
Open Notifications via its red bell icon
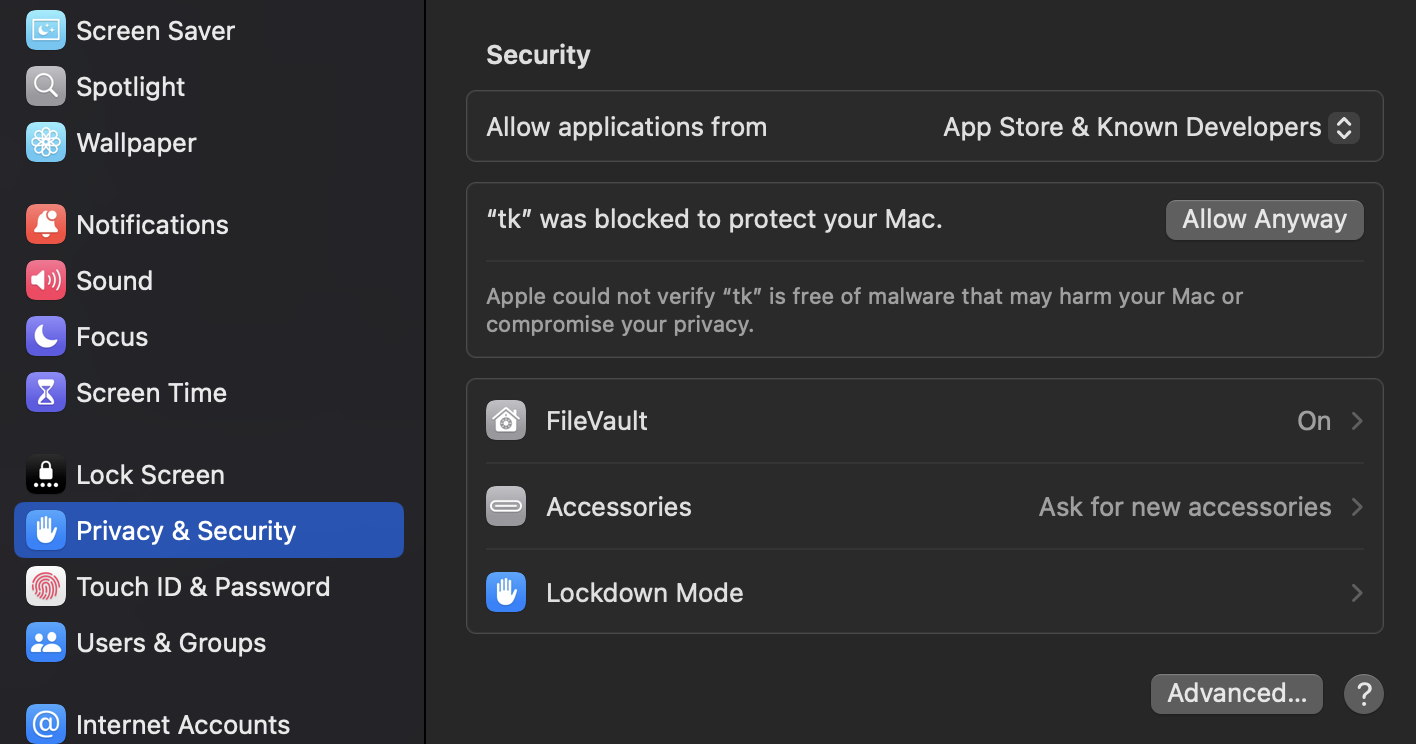point(45,224)
